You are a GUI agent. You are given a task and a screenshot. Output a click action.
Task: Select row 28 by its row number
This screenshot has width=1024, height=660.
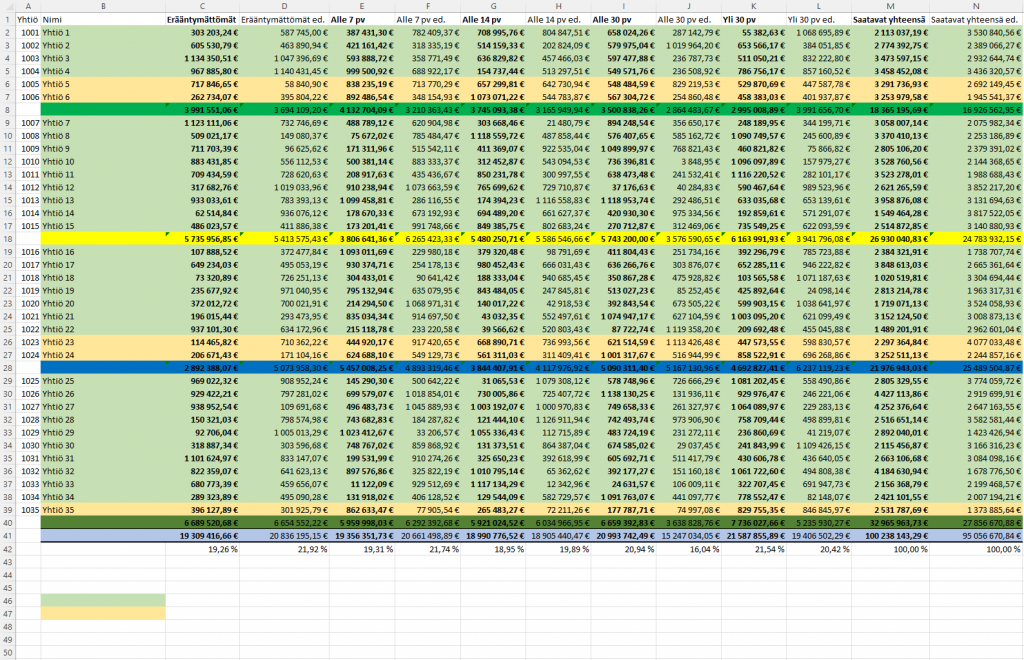pyautogui.click(x=7, y=368)
